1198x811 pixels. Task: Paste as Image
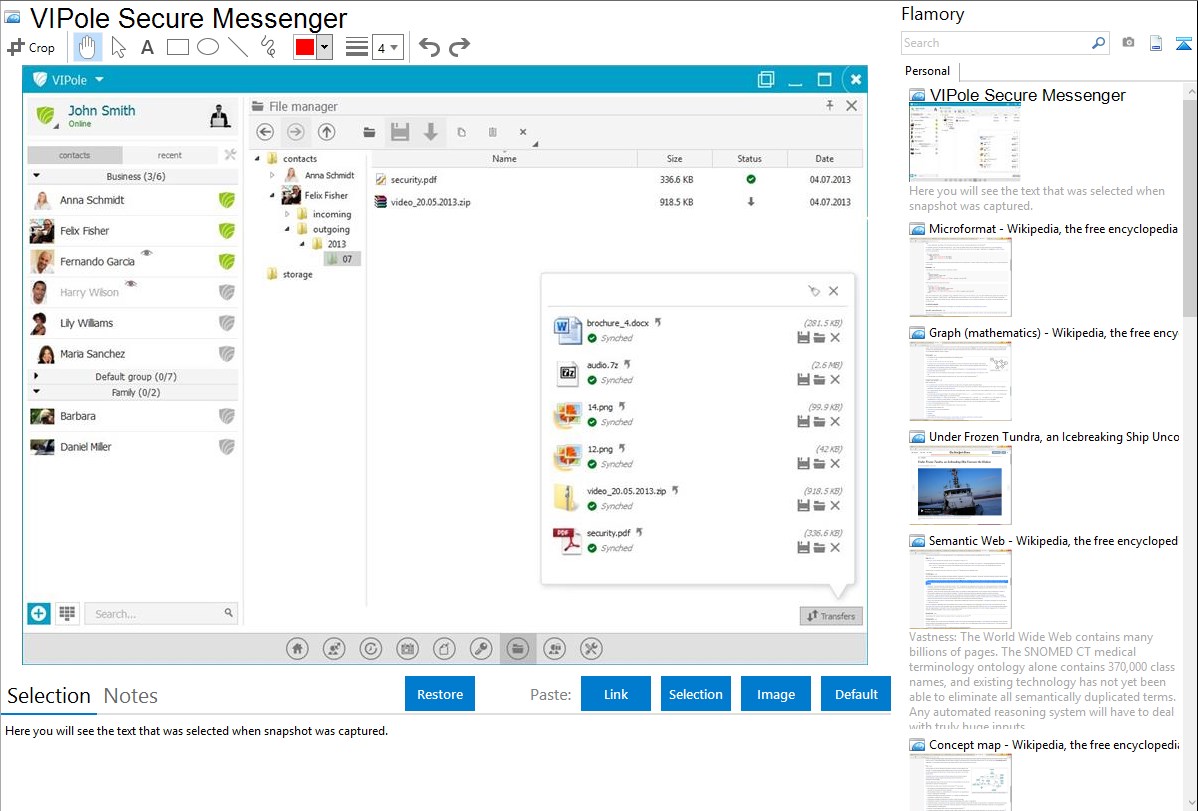tap(775, 694)
